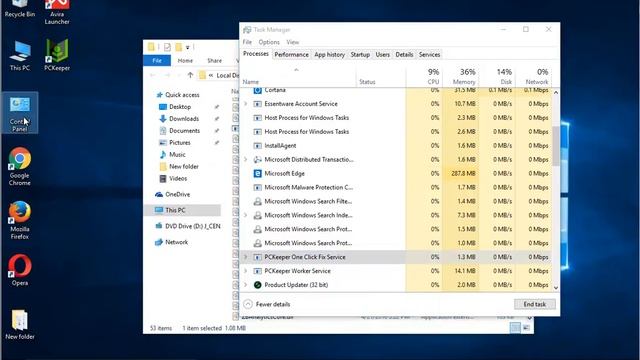Select the PCKeeper desktop icon
This screenshot has height=360, width=640.
coord(57,55)
